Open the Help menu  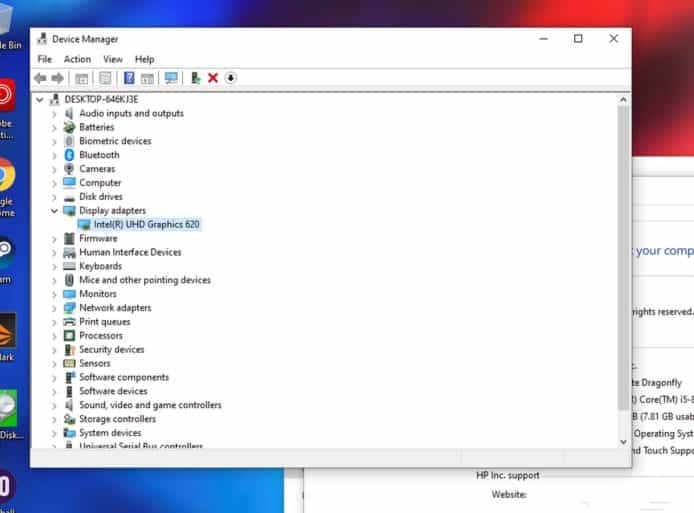(x=144, y=59)
